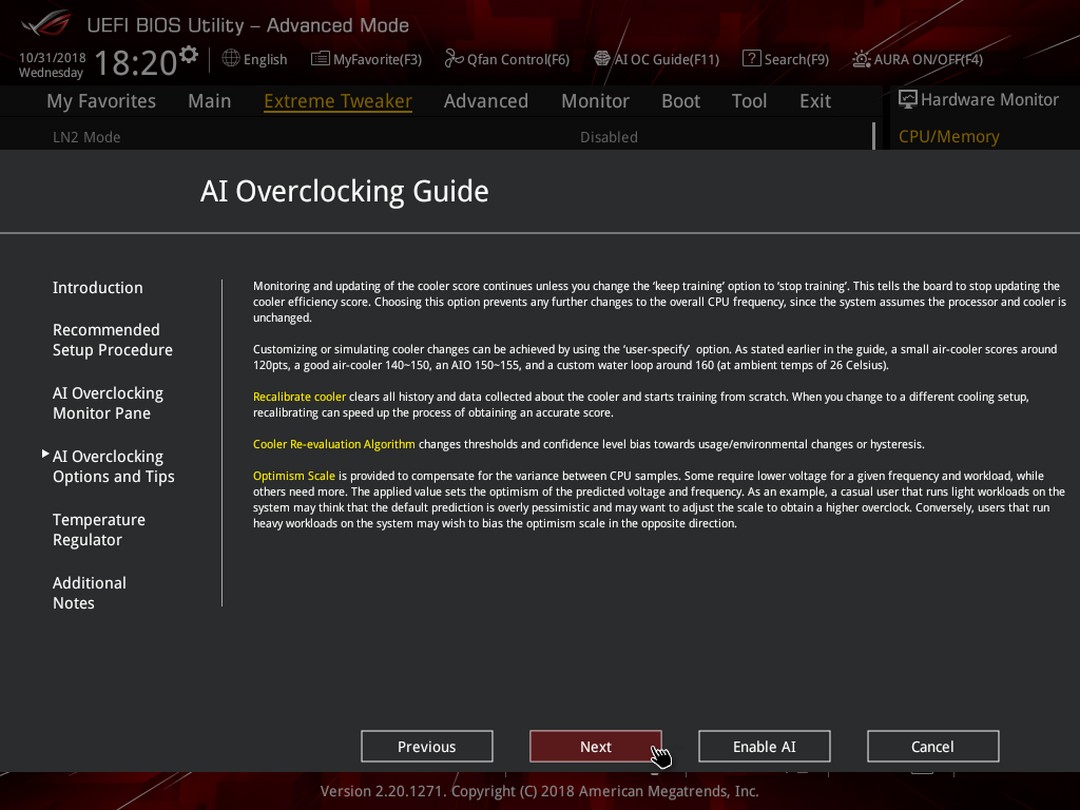Select AI Overclocking Options and Tips

114,466
